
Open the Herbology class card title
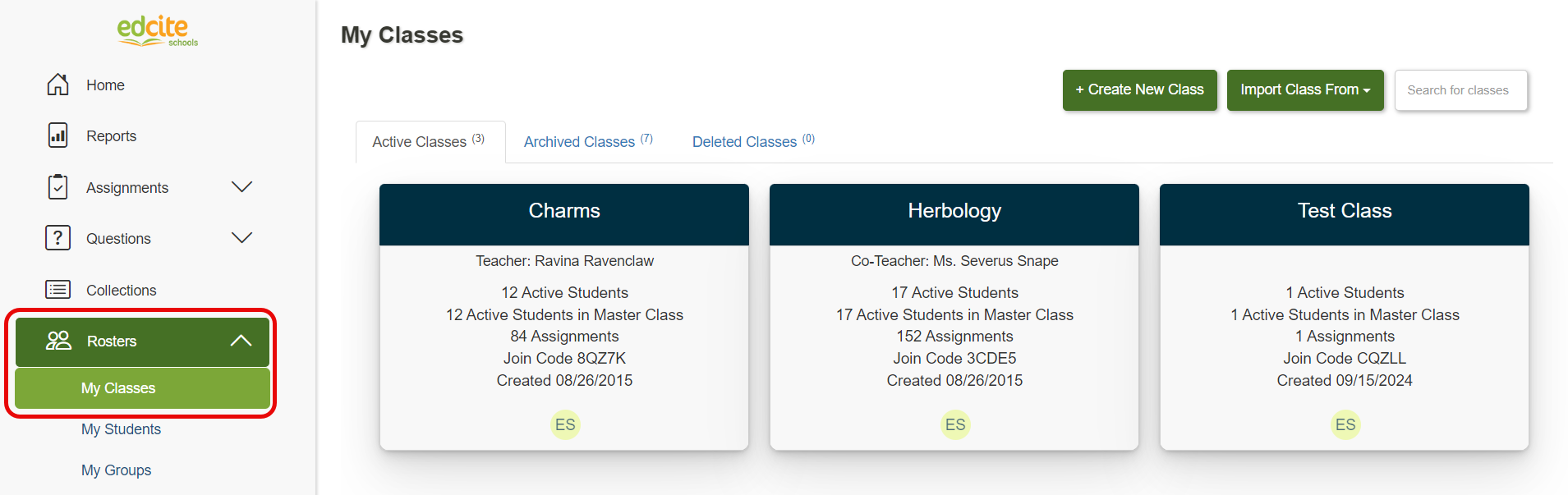pyautogui.click(x=954, y=211)
